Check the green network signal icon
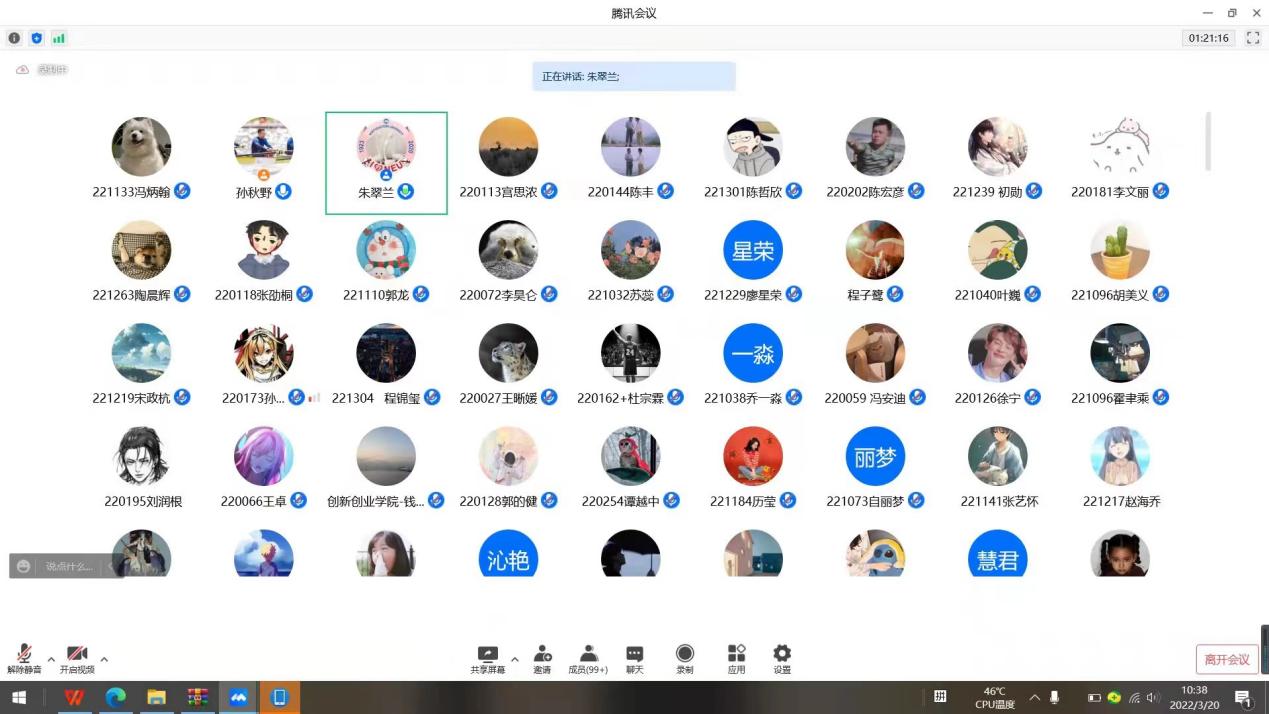The image size is (1269, 714). 59,38
